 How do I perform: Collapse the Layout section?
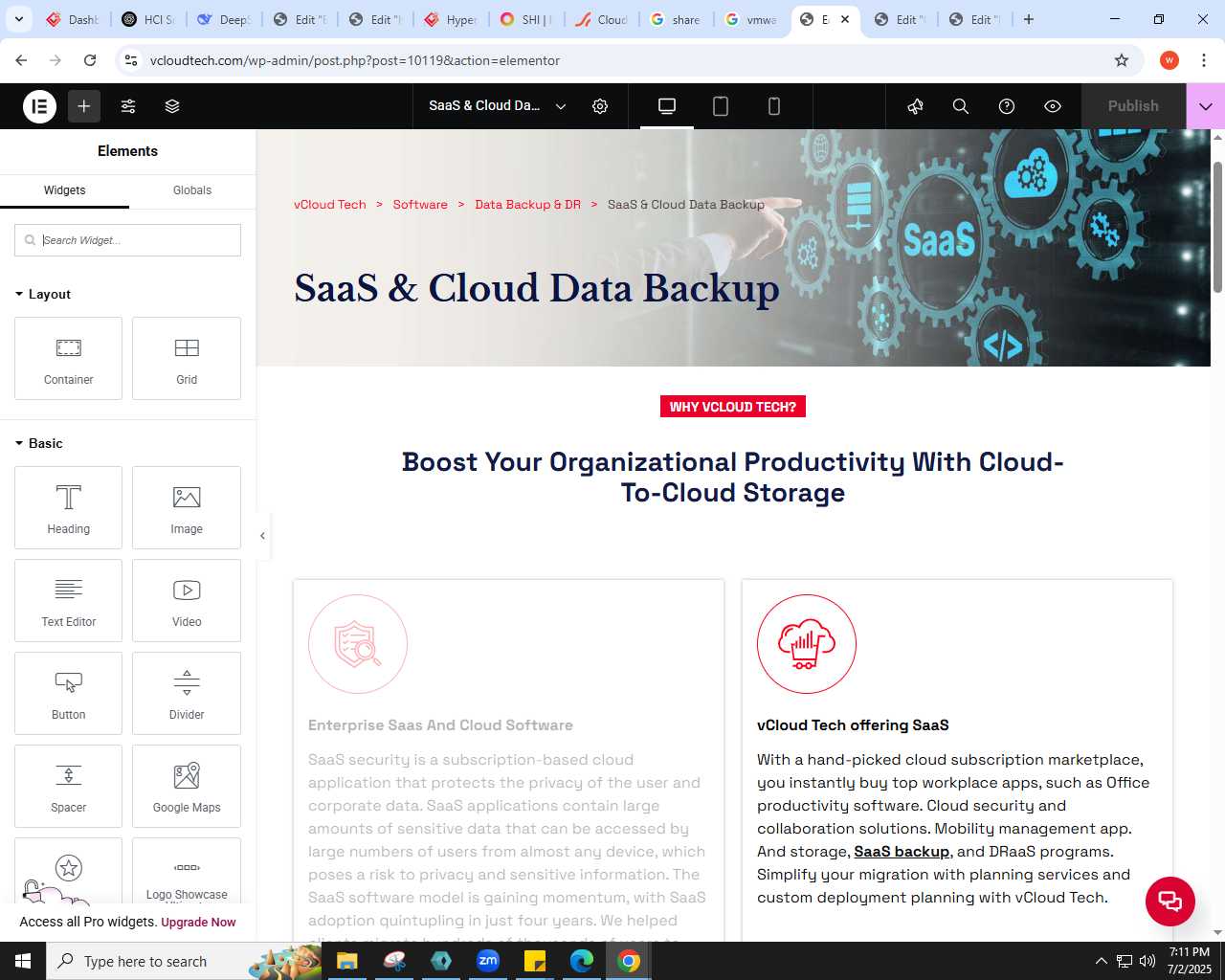[43, 294]
